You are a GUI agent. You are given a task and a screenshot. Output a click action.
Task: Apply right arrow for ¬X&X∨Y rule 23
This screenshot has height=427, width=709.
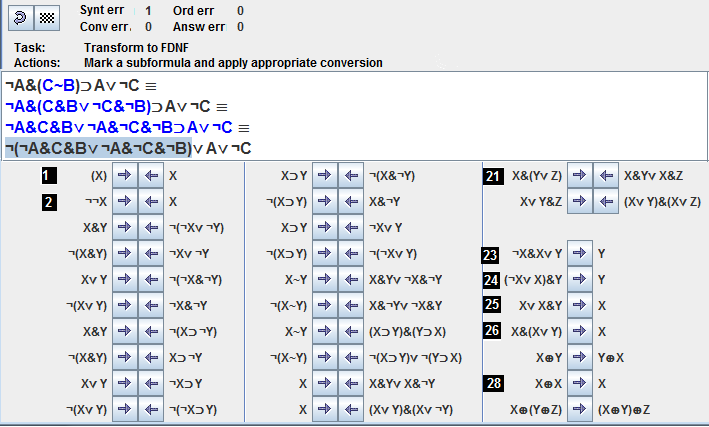coord(581,254)
